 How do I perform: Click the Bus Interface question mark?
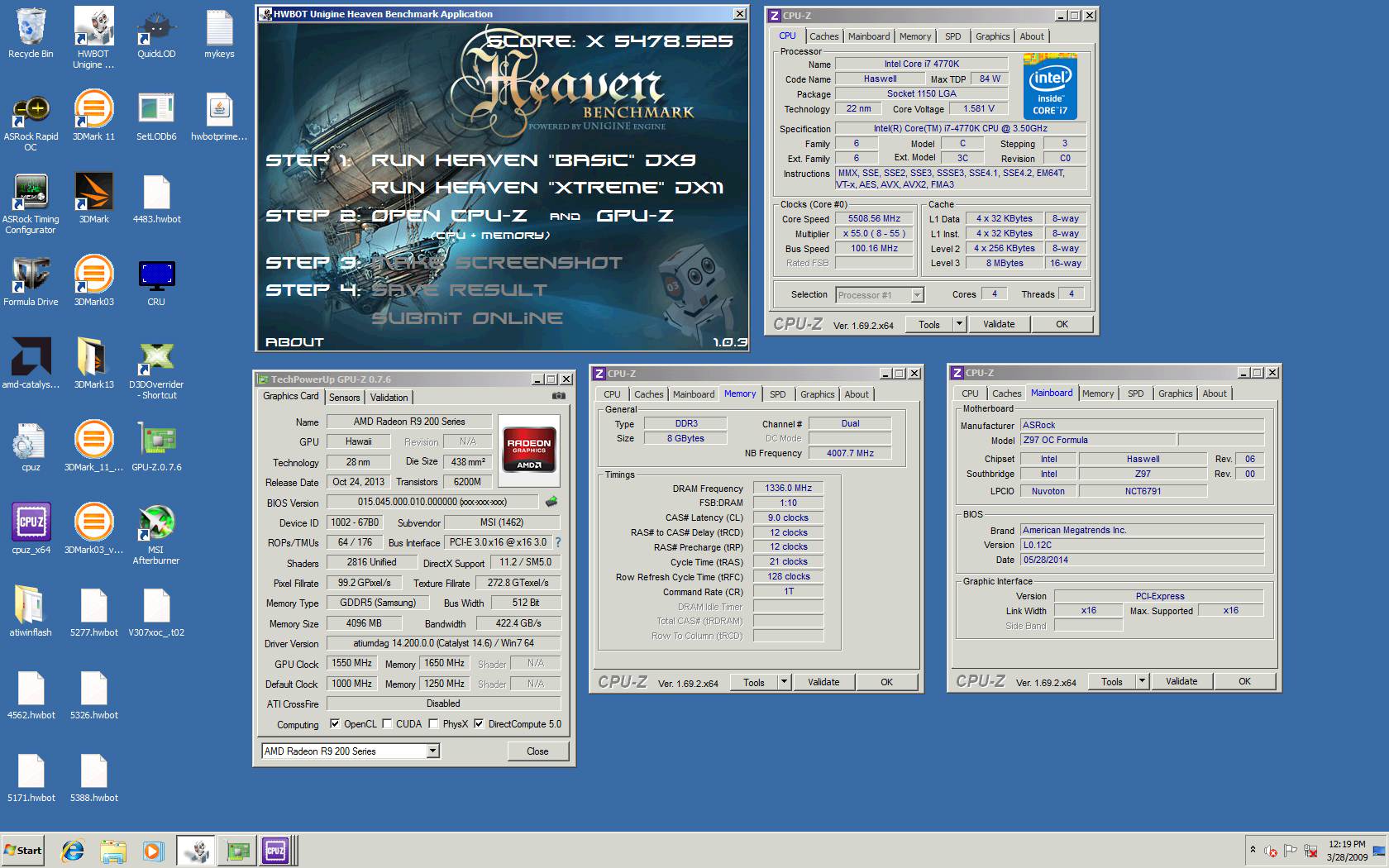(x=558, y=543)
